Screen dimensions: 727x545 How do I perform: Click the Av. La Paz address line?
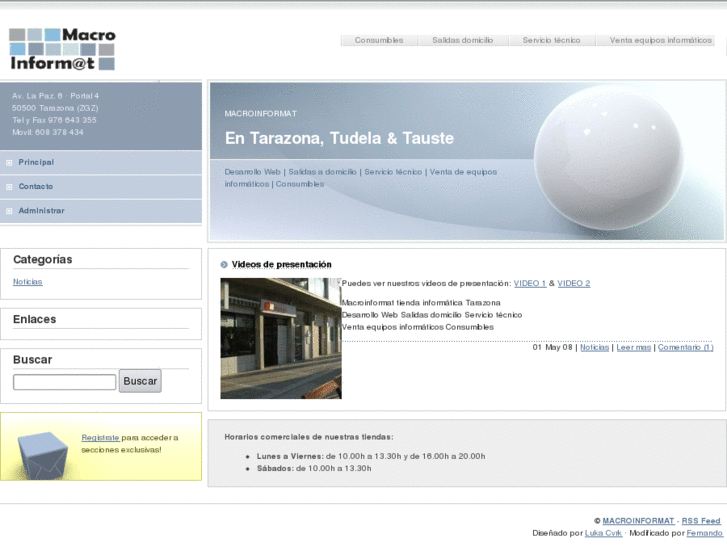(56, 96)
